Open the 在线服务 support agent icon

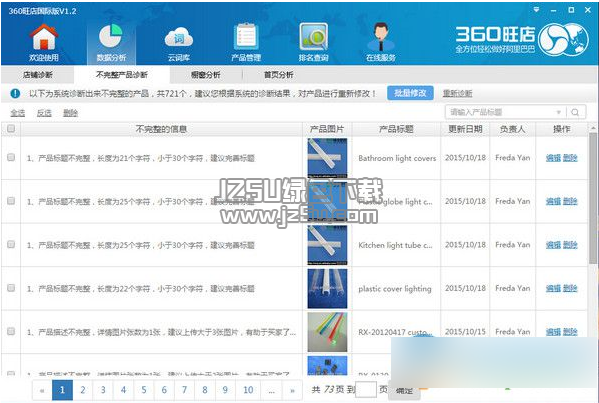pos(381,37)
